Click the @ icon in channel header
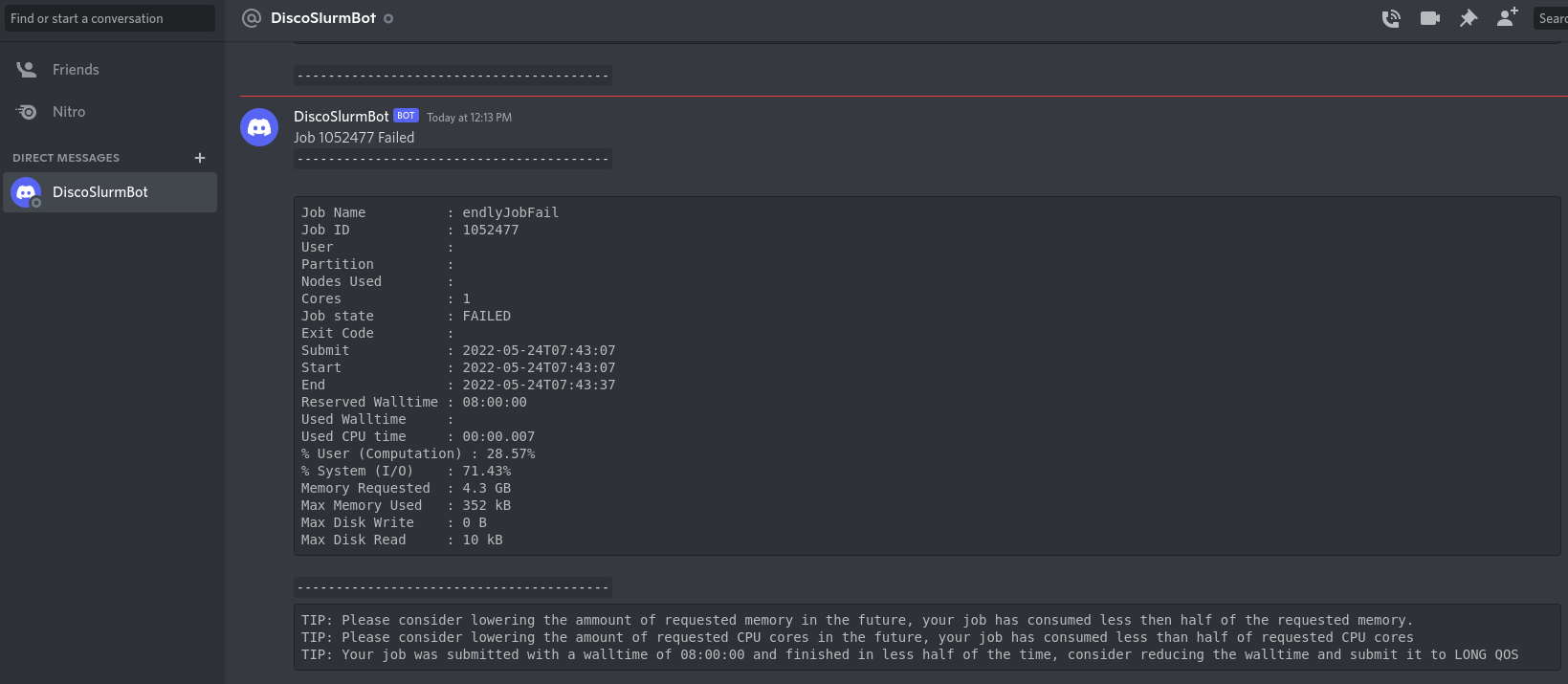The image size is (1568, 684). 252,18
